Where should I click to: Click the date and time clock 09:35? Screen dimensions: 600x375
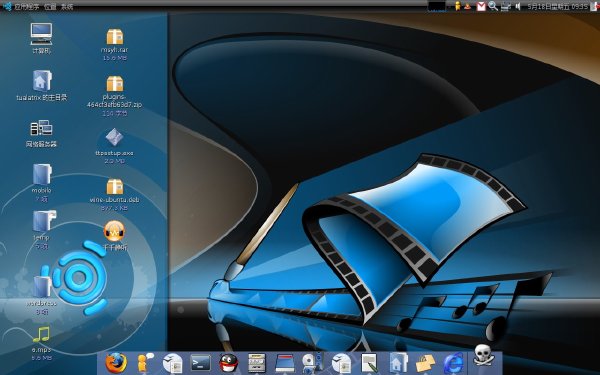coord(557,7)
